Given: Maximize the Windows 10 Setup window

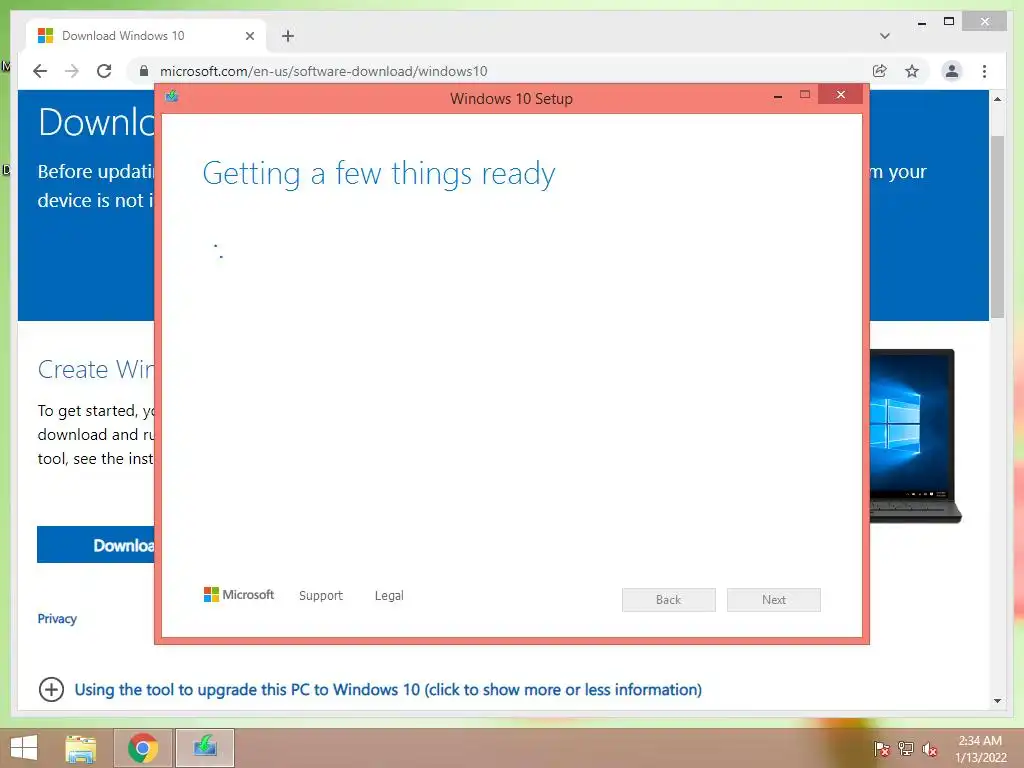Looking at the screenshot, I should click(x=805, y=95).
